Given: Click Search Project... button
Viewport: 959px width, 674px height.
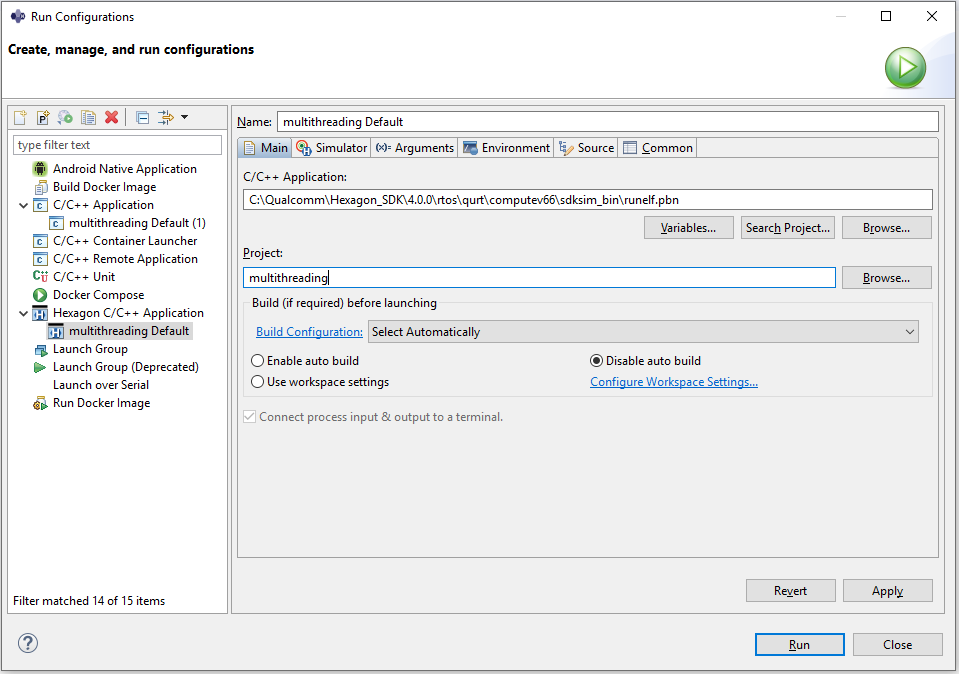Looking at the screenshot, I should tap(788, 228).
